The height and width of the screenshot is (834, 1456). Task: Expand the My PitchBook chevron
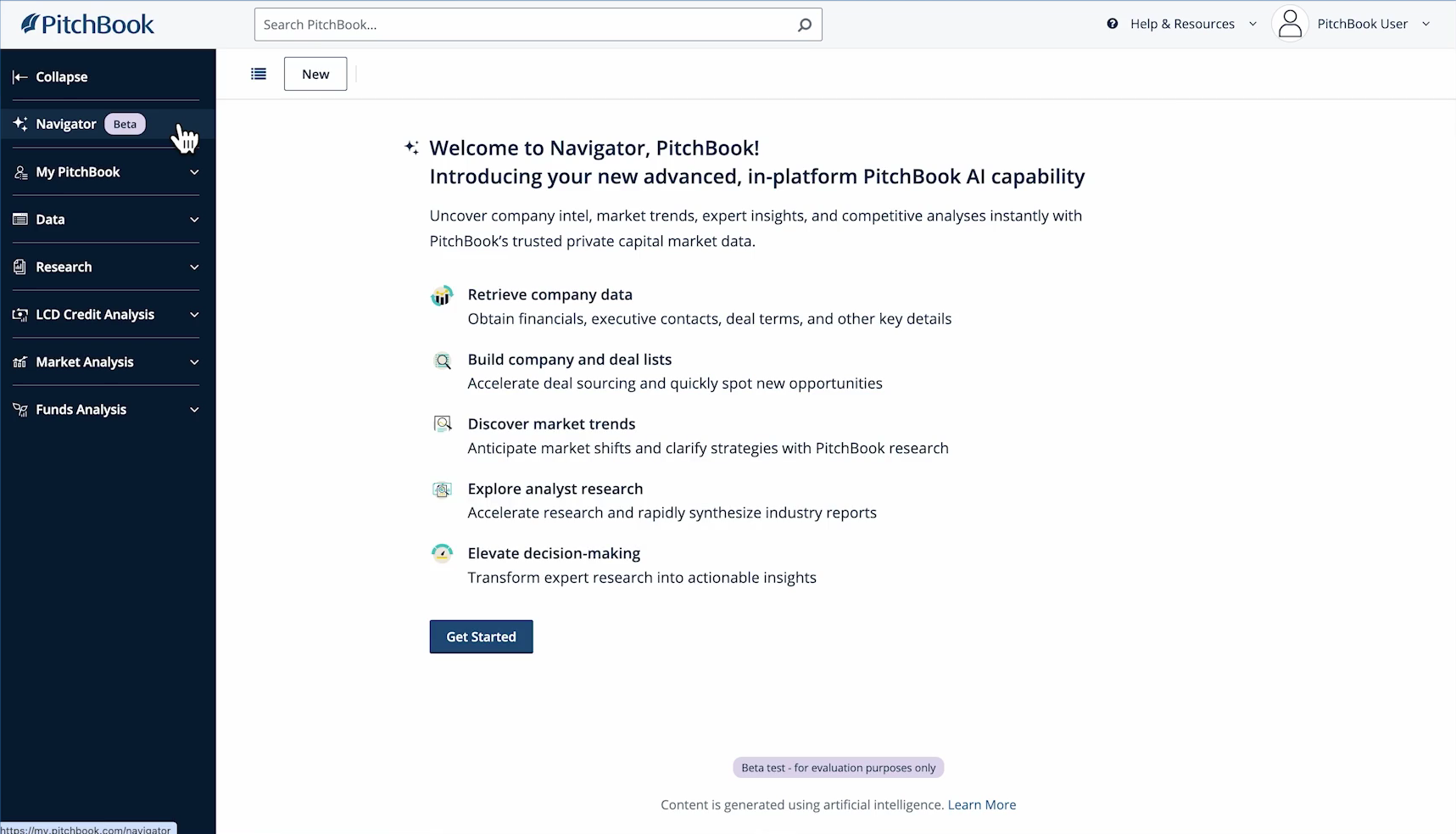pos(194,172)
